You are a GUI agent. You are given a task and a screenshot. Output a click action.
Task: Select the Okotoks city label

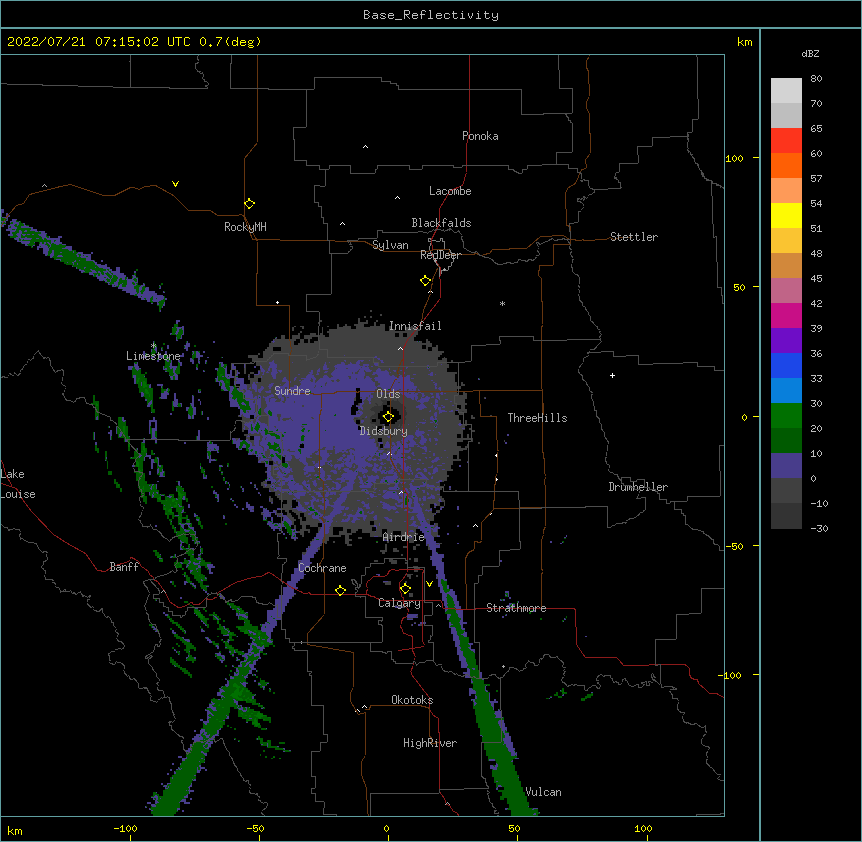pyautogui.click(x=412, y=700)
